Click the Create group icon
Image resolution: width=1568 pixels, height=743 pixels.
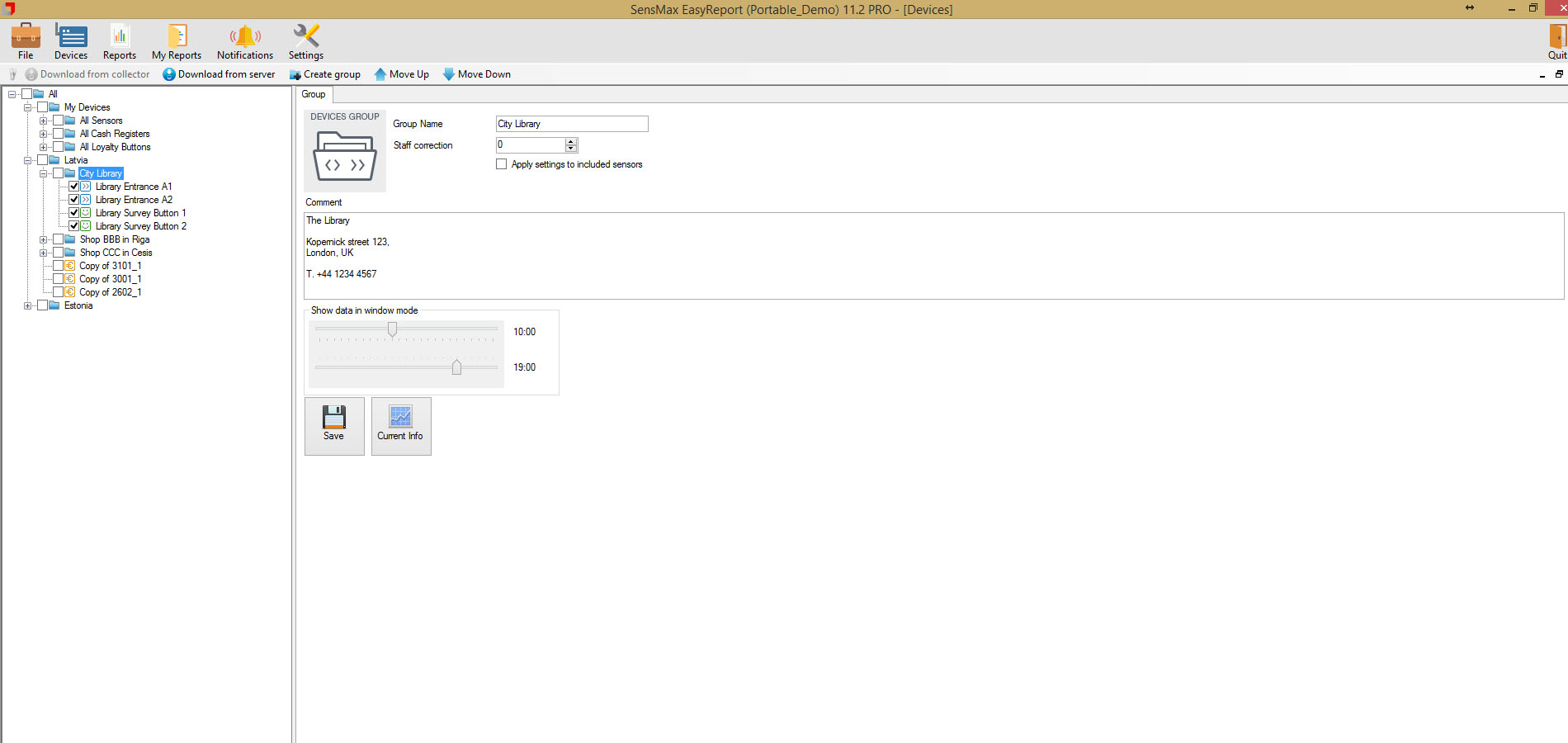pos(295,74)
